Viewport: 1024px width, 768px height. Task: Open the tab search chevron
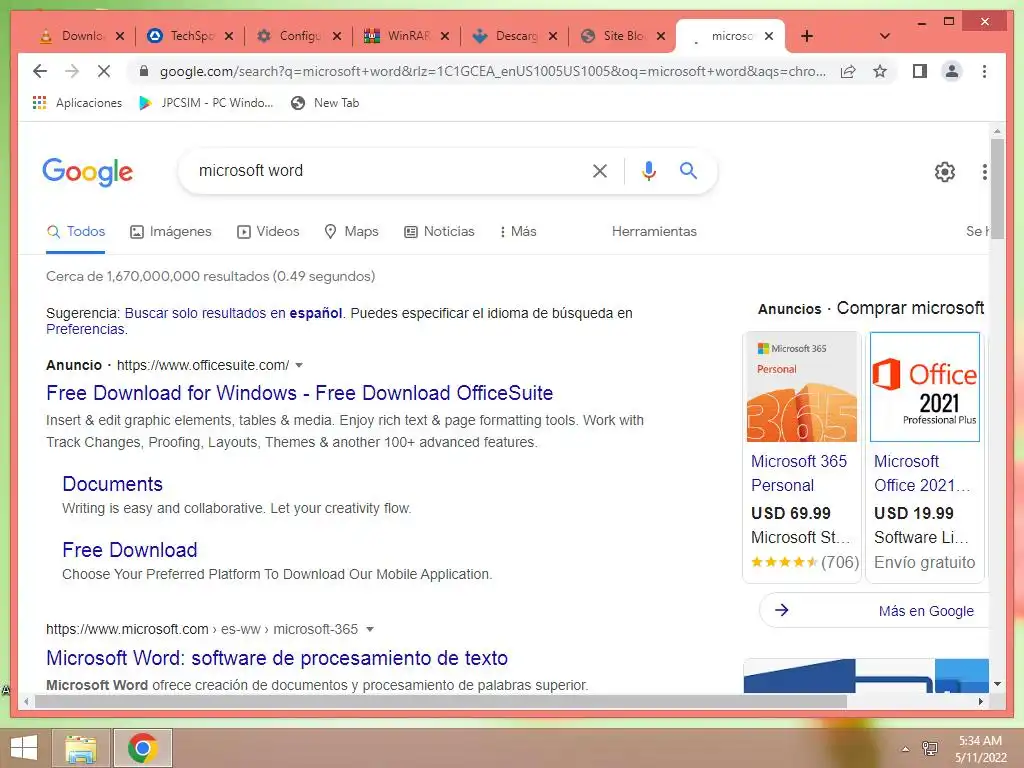pyautogui.click(x=885, y=36)
